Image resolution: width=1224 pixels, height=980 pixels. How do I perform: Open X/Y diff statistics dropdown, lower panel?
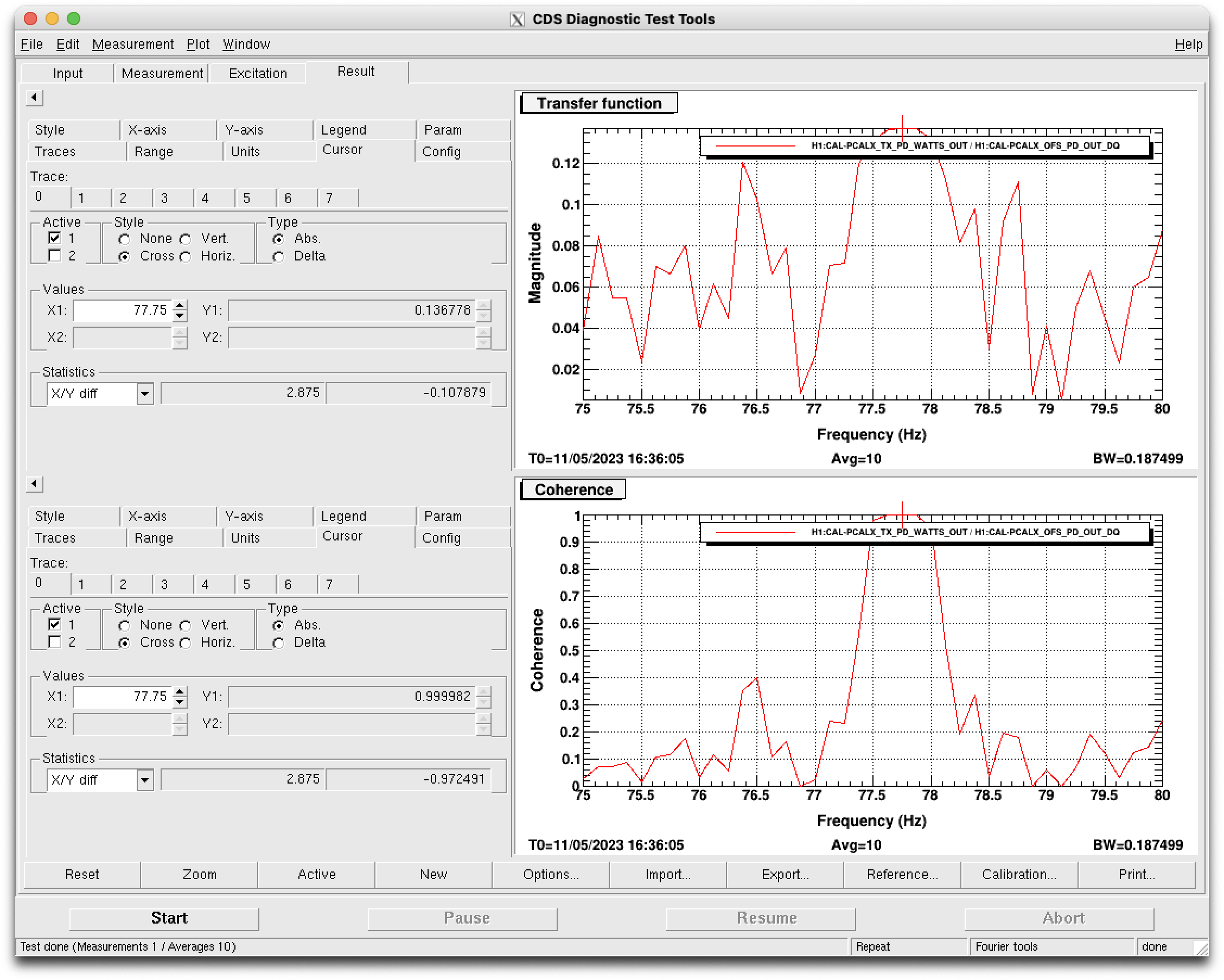[x=145, y=780]
